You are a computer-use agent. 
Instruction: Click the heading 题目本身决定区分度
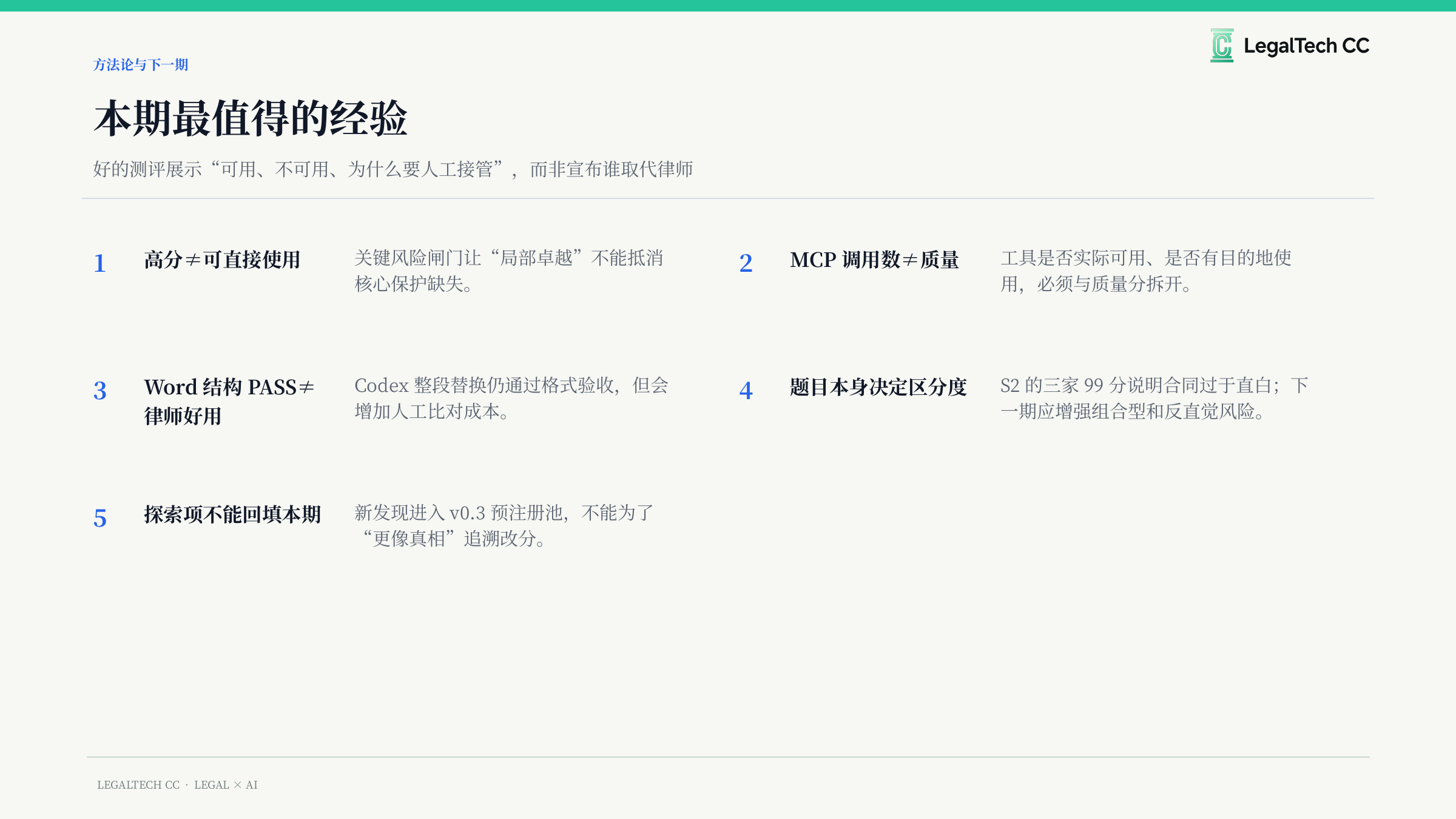point(878,387)
